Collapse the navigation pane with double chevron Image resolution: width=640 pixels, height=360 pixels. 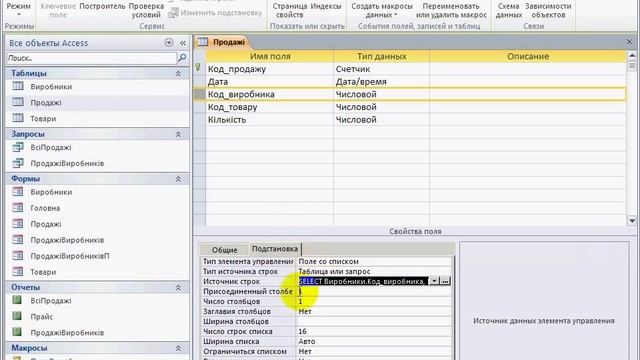tap(182, 42)
